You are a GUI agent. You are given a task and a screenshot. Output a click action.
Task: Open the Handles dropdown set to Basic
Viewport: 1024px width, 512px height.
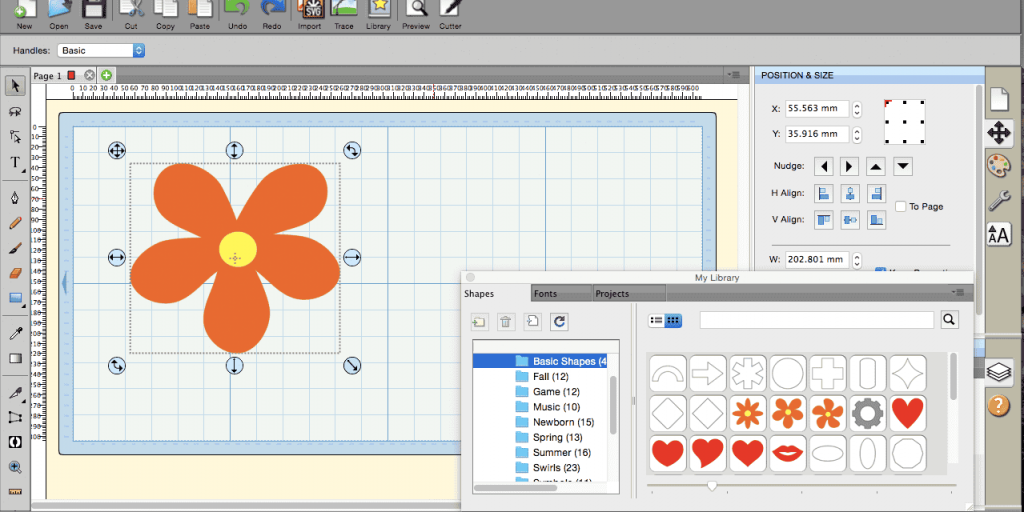[x=101, y=50]
